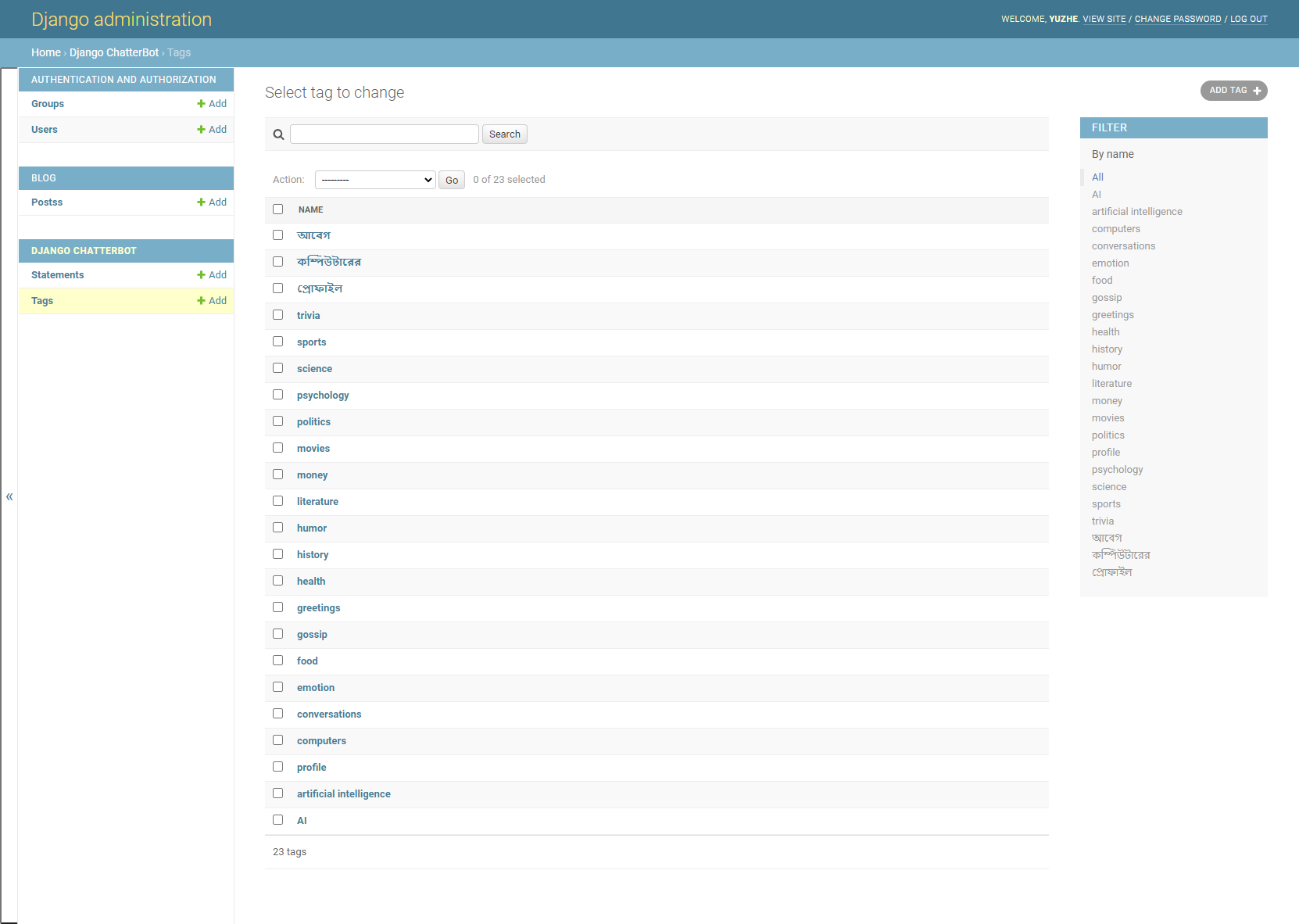Click the plus icon next to Groups Add
The height and width of the screenshot is (924, 1299).
coord(201,104)
